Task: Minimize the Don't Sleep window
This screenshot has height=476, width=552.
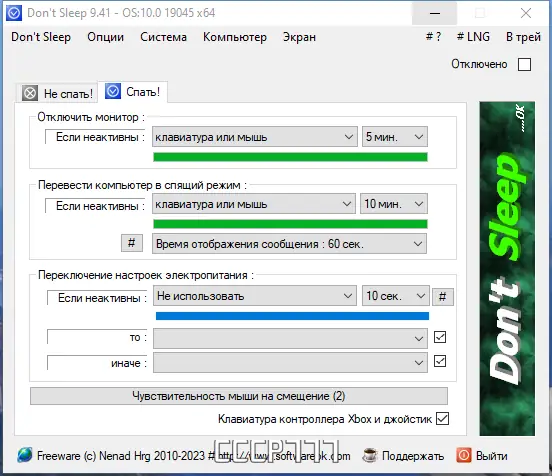Action: pyautogui.click(x=435, y=13)
